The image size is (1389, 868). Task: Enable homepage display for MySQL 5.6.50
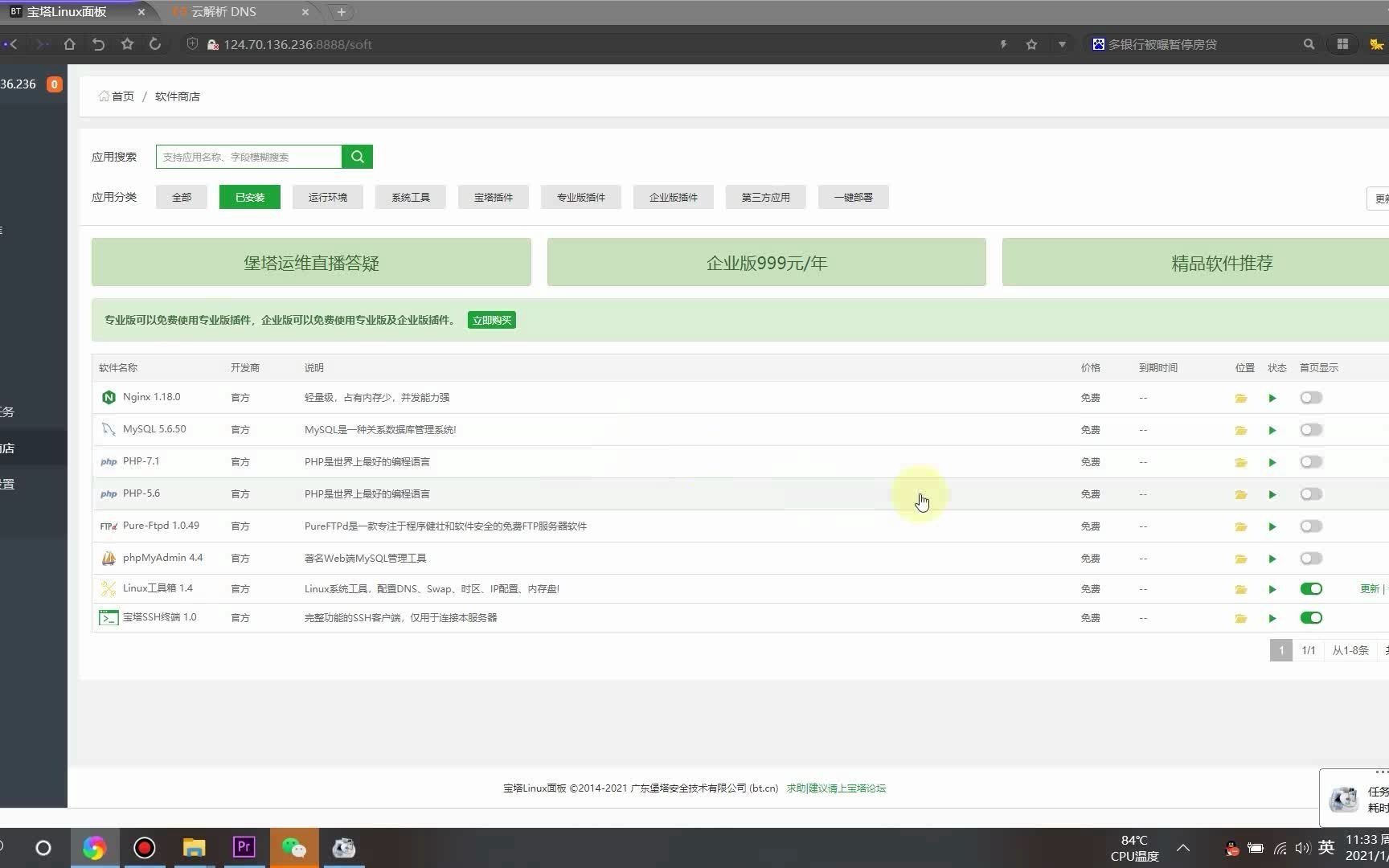[1311, 430]
